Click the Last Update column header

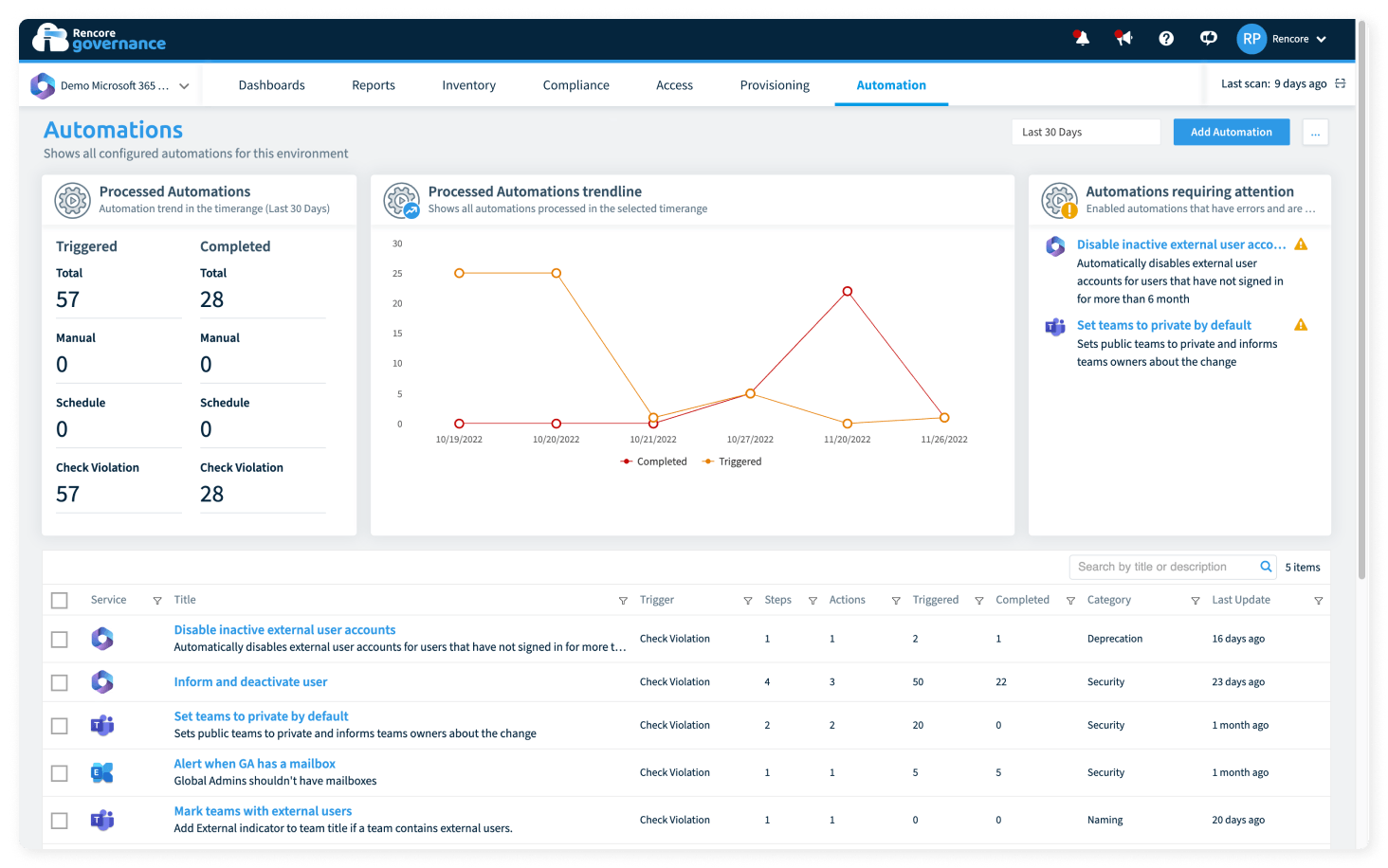tap(1241, 601)
